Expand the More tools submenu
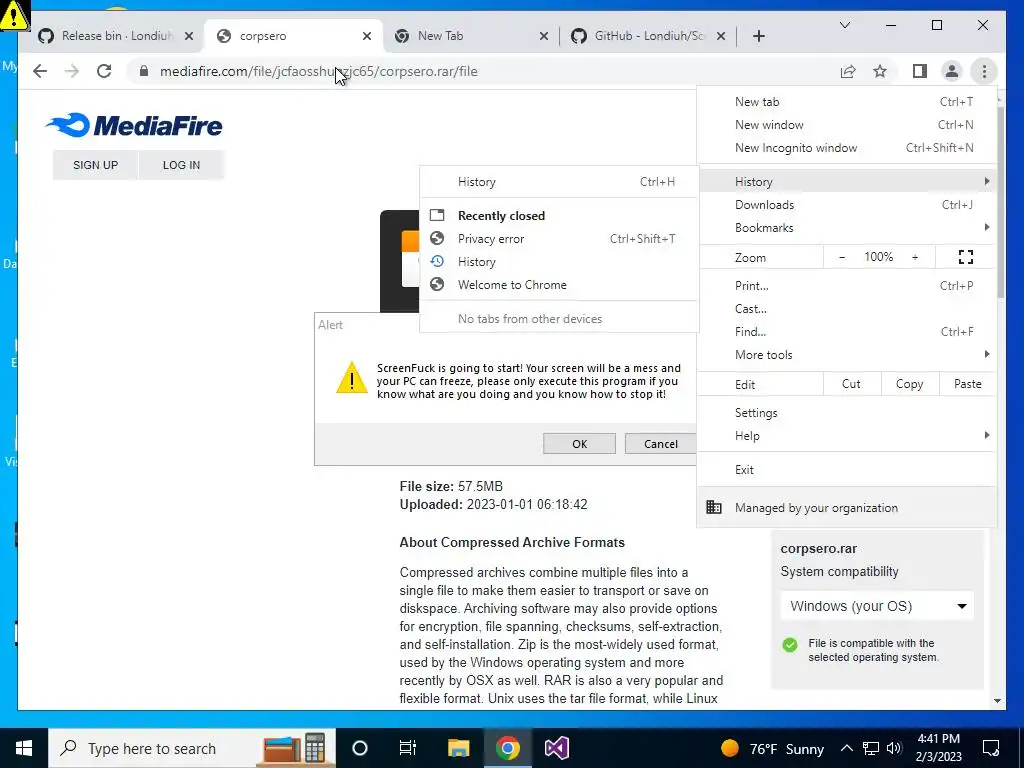 click(x=847, y=355)
